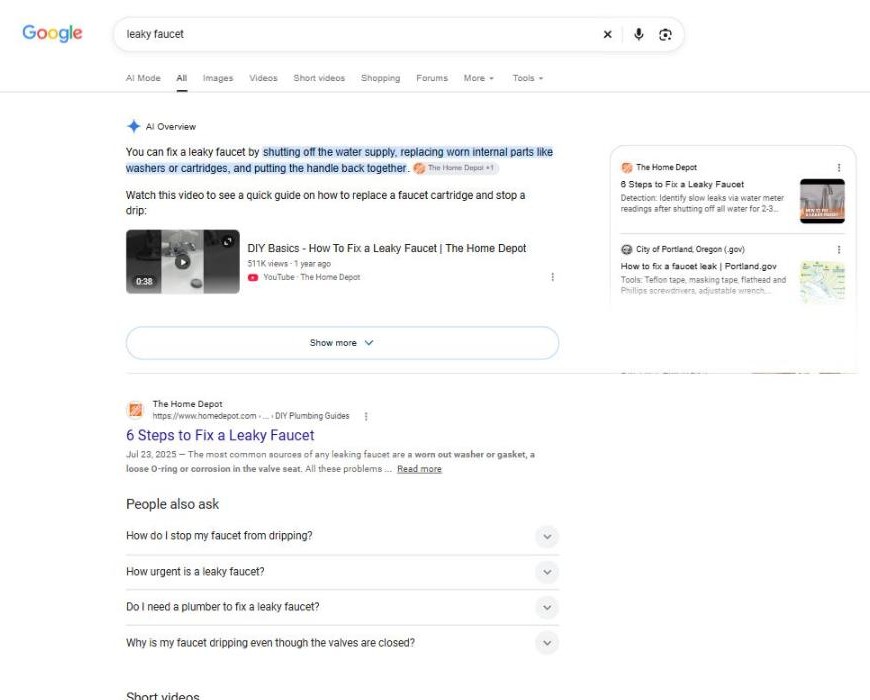
Task: Switch to the Shopping tab
Action: (381, 78)
